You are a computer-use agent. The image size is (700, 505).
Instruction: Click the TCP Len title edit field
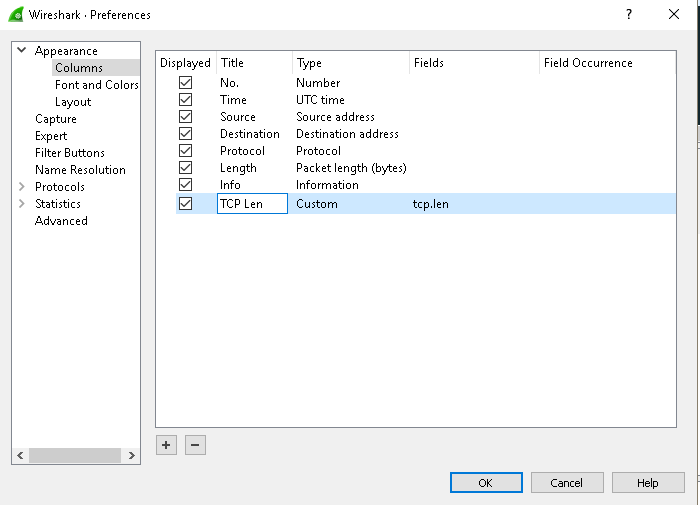tap(252, 204)
